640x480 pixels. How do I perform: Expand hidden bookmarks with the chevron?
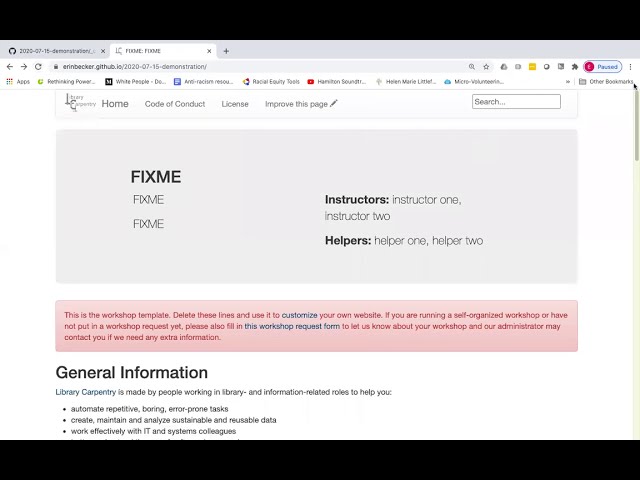click(x=567, y=82)
